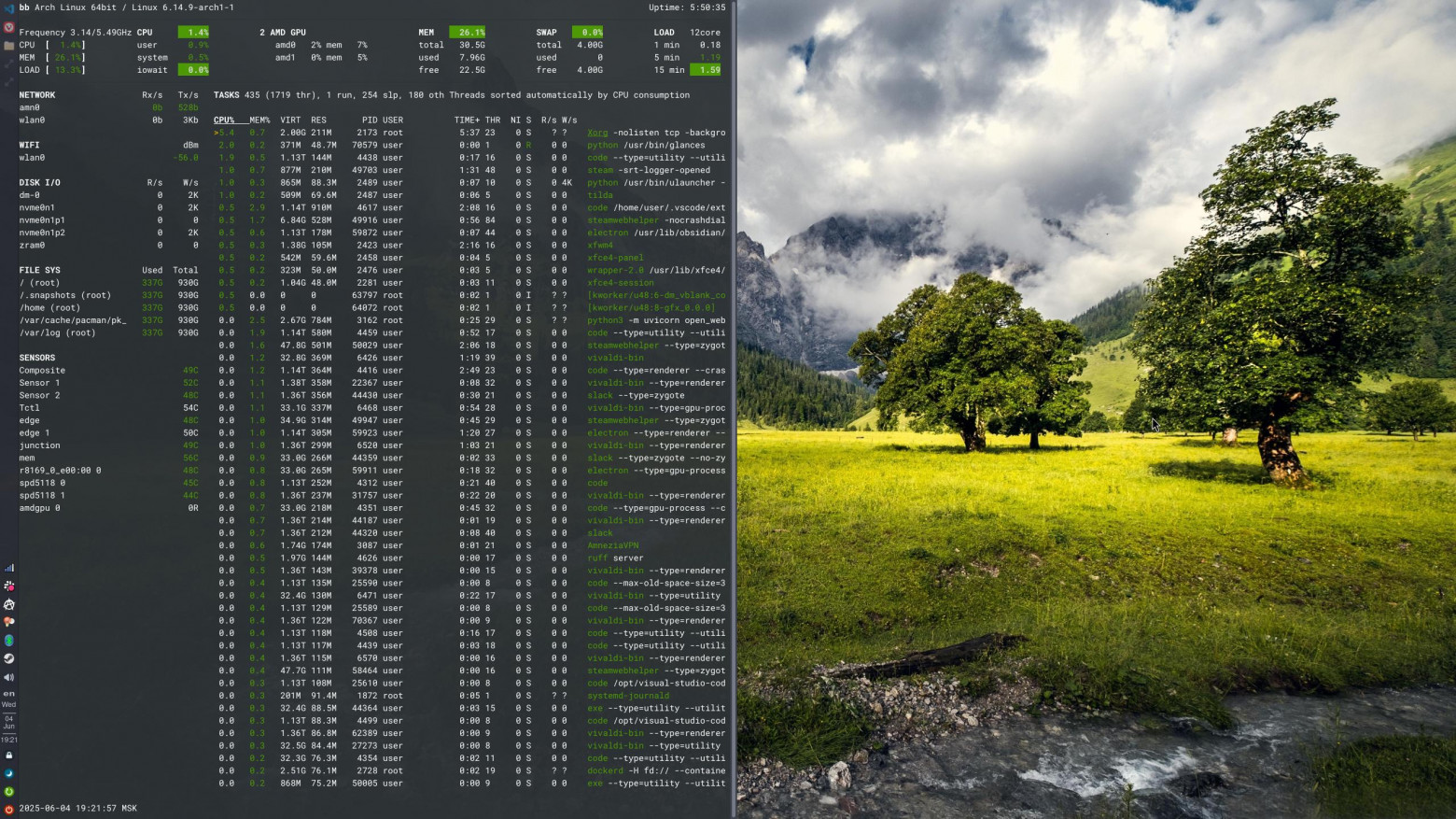This screenshot has width=1456, height=819.
Task: Click the 'LOAD 12core' heading
Action: [687, 33]
